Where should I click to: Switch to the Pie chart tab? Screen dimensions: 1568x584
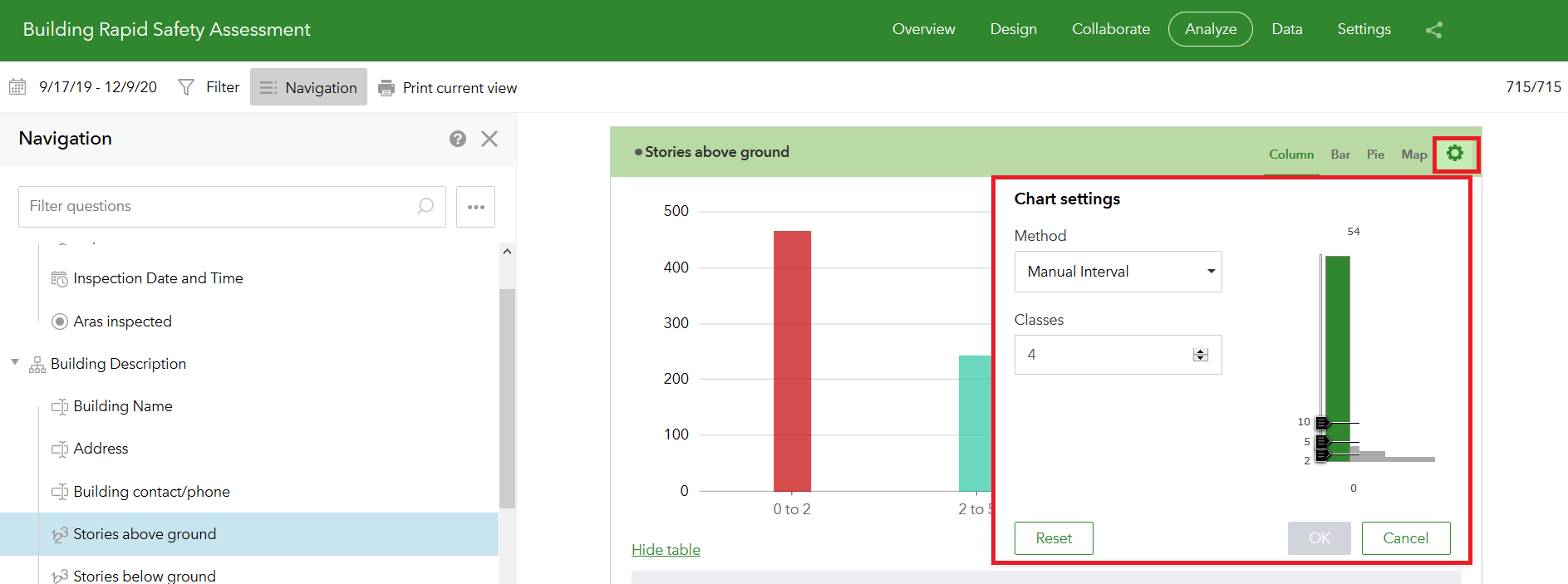[1375, 155]
